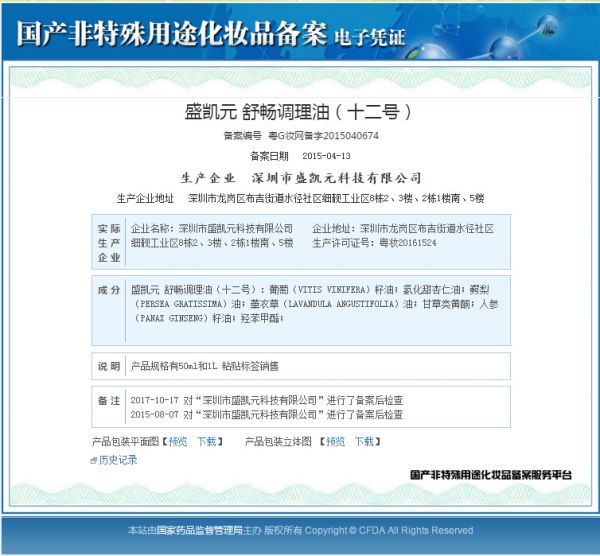600x556 pixels.
Task: Select product title 盛凯元 舒畅调理油（十二号）
Action: [298, 112]
